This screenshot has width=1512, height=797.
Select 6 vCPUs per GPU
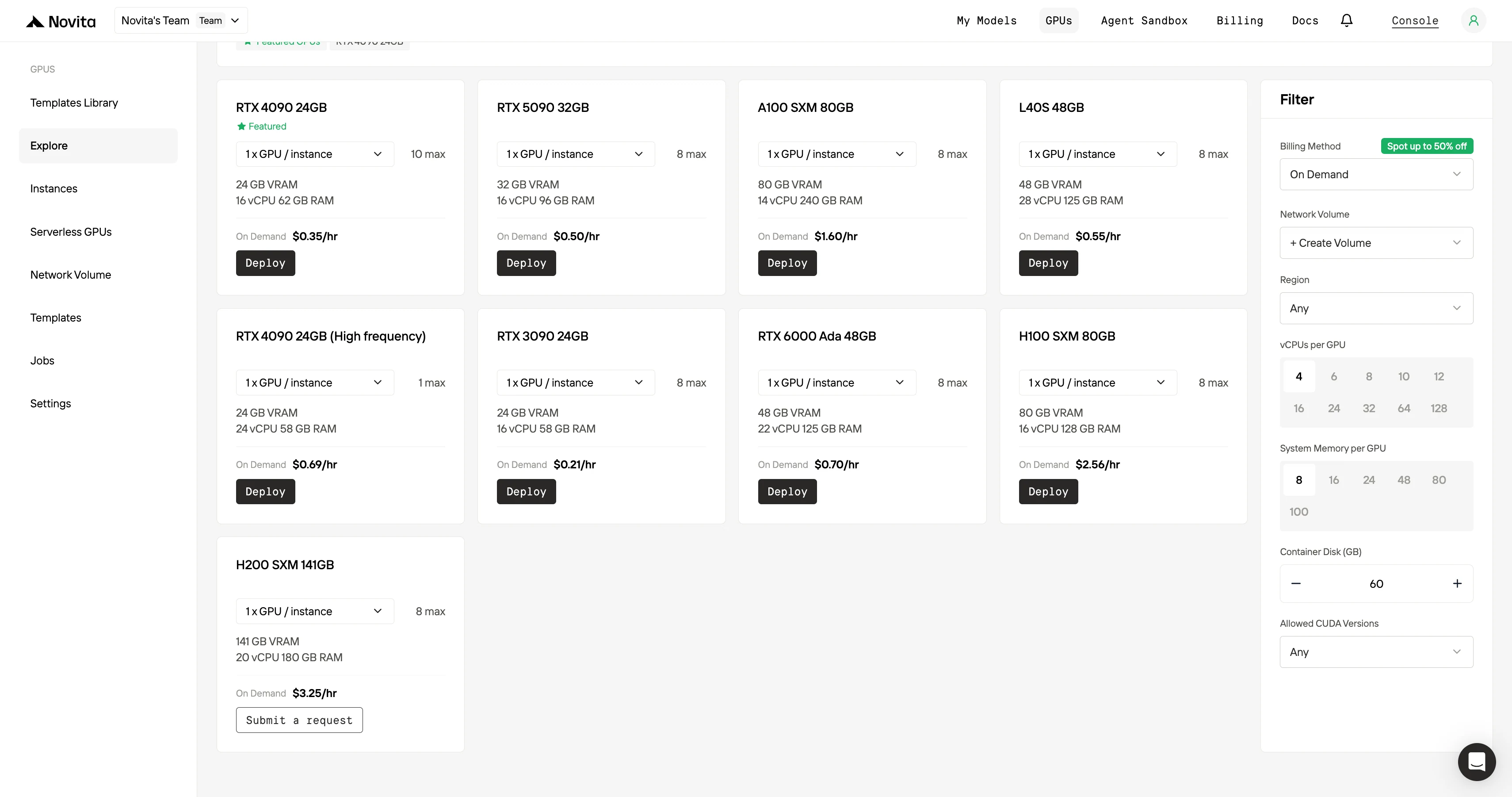click(x=1333, y=376)
